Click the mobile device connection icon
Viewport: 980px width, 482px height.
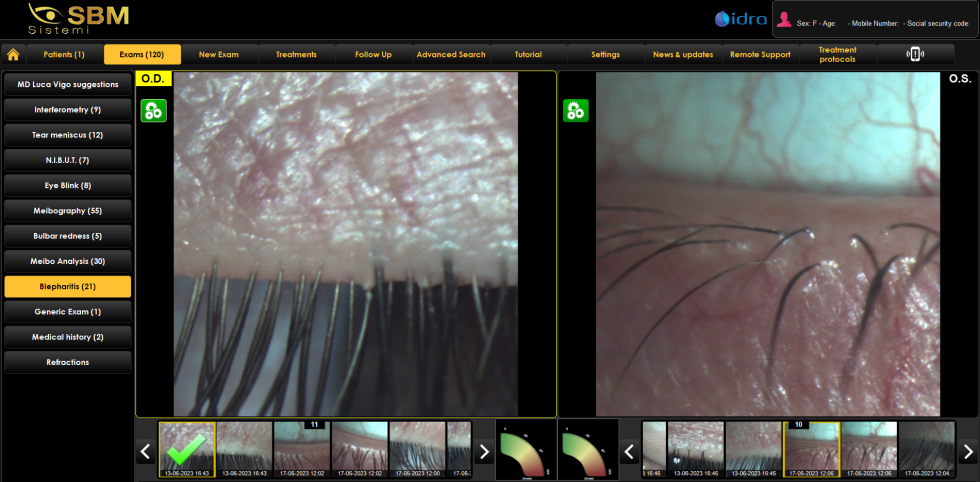click(x=915, y=55)
